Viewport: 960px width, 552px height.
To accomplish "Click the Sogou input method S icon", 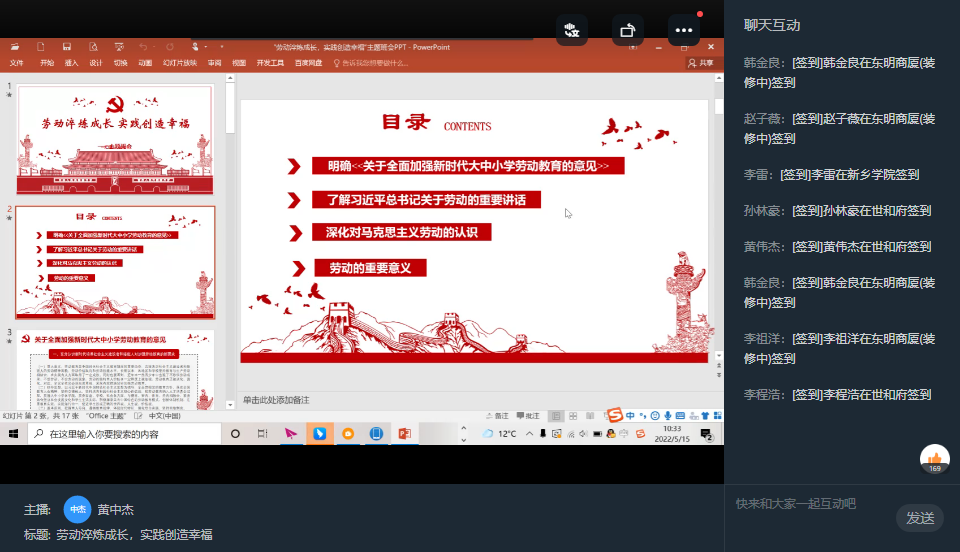I will [615, 415].
